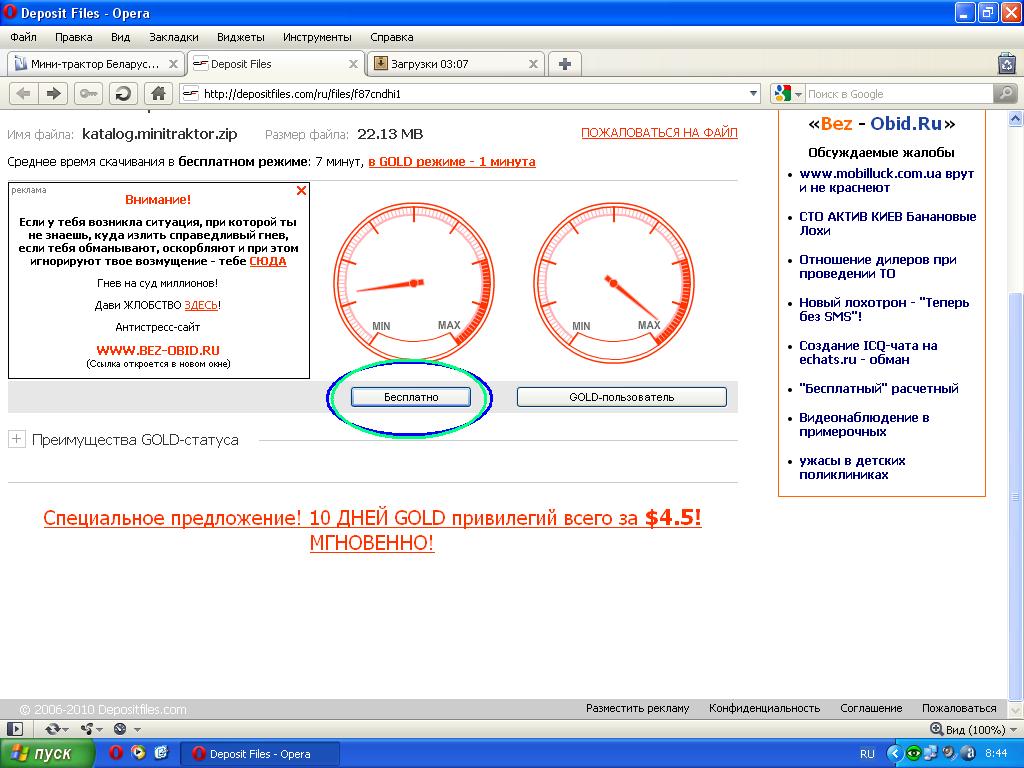Image resolution: width=1024 pixels, height=768 pixels.
Task: Click ПОЖАЛОВАТЬСЯ НА ФАЙЛ link
Action: pos(660,133)
